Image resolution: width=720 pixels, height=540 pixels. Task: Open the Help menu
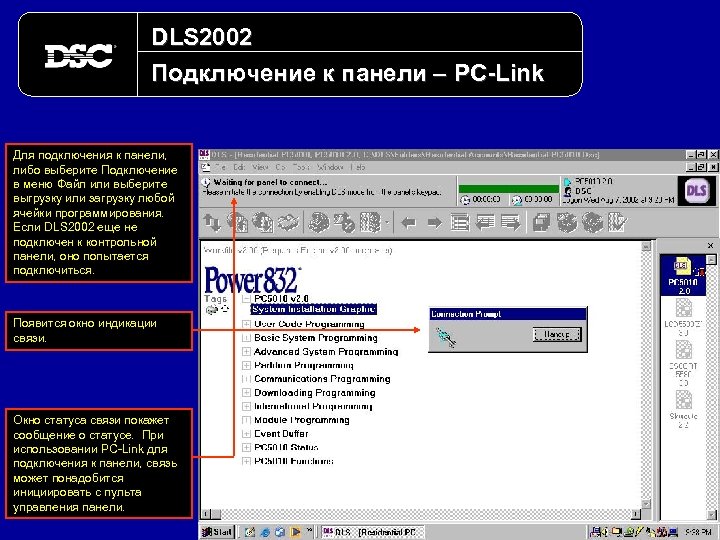click(x=358, y=167)
